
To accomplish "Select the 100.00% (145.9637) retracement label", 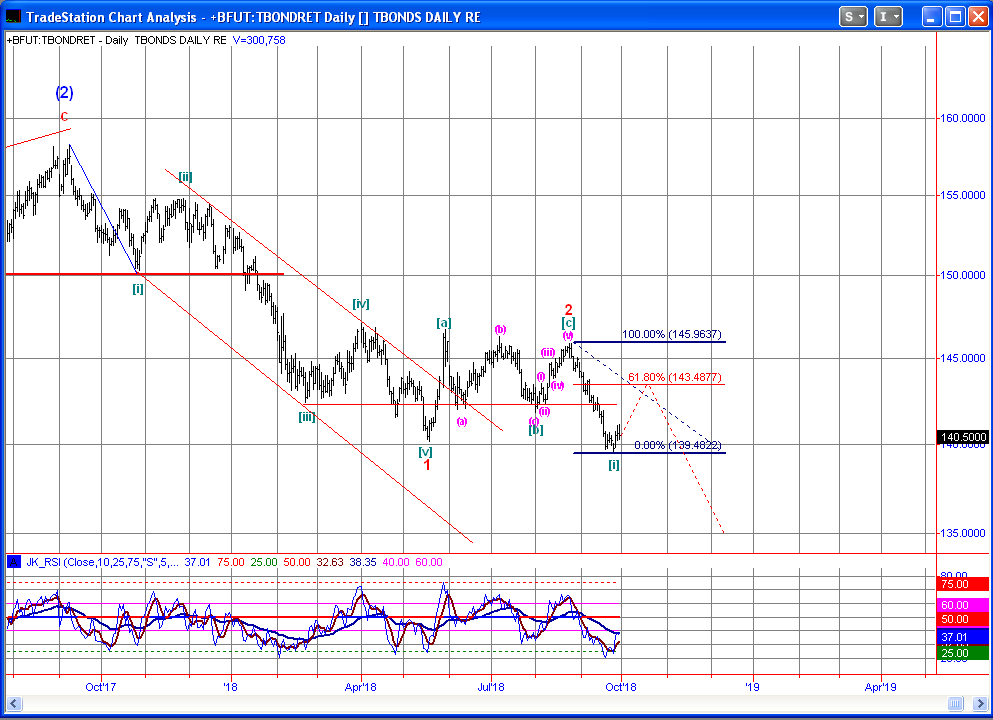I will coord(671,334).
